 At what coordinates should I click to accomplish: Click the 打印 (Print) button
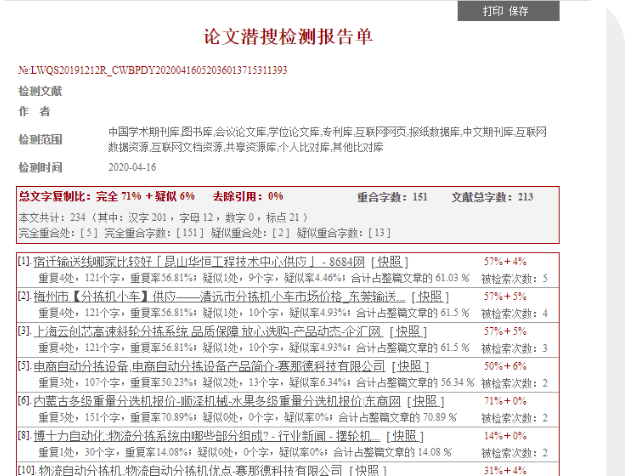coord(493,11)
